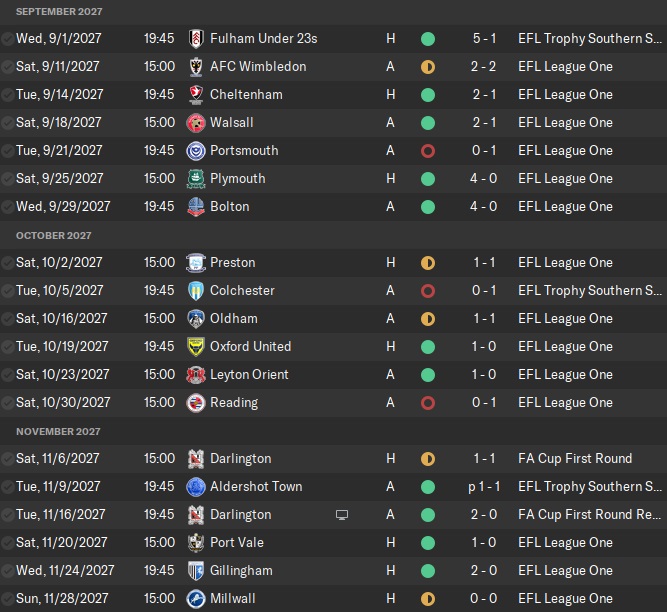Viewport: 667px width, 612px height.
Task: Open the 4 - 0 result against Bolton
Action: pos(485,207)
